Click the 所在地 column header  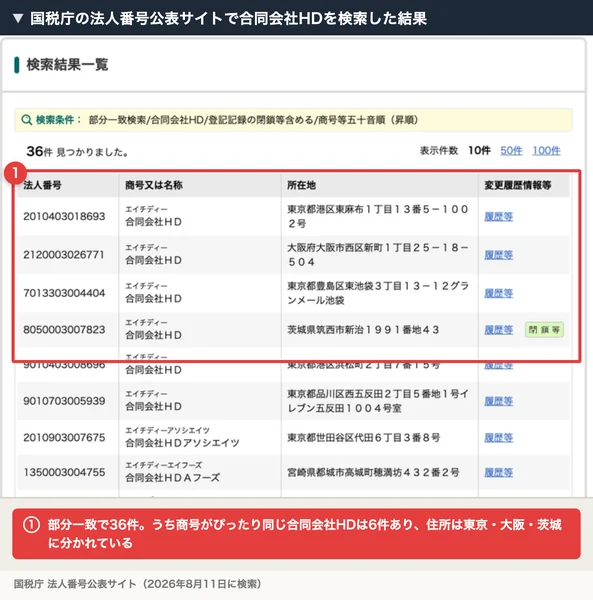(301, 185)
